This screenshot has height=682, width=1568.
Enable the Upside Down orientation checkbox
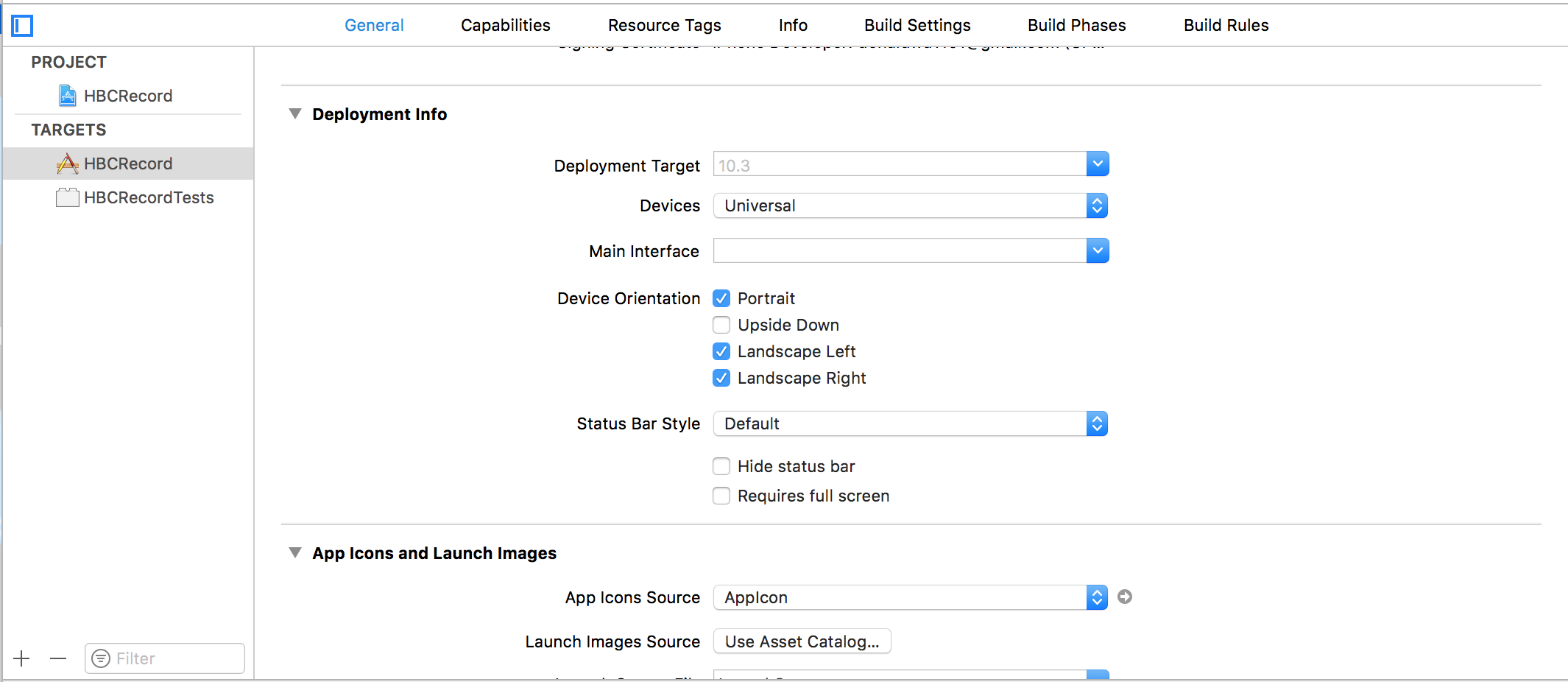721,325
